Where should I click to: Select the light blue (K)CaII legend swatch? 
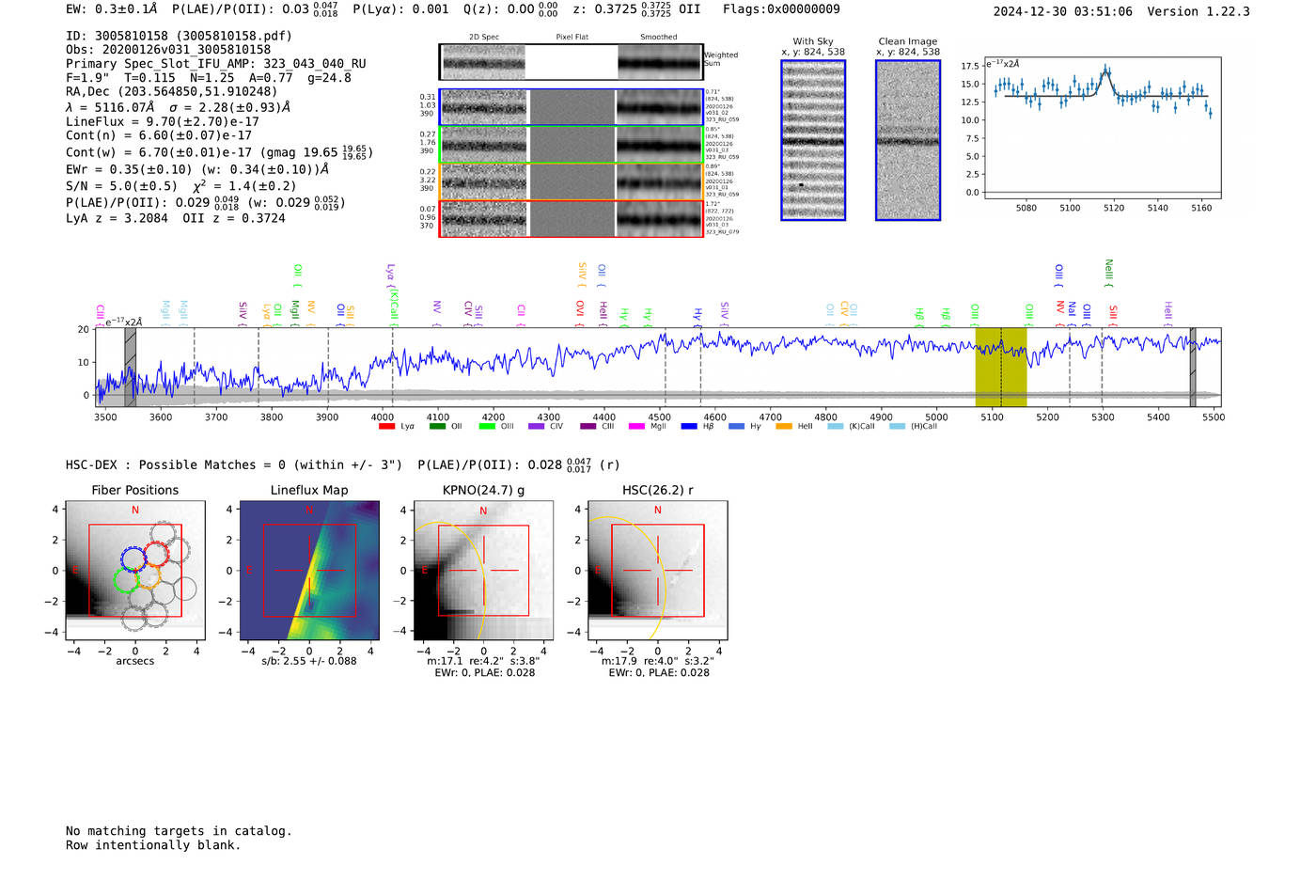tap(835, 427)
